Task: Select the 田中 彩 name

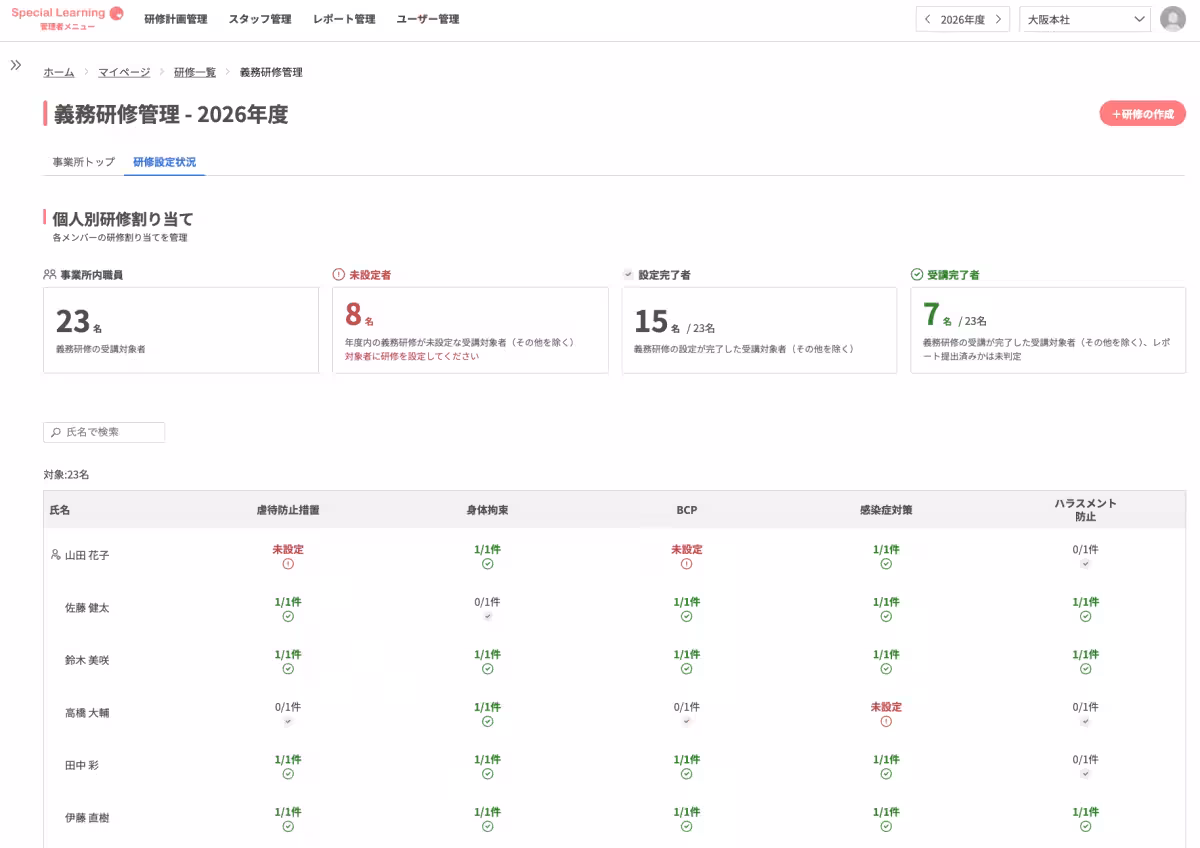Action: [82, 765]
